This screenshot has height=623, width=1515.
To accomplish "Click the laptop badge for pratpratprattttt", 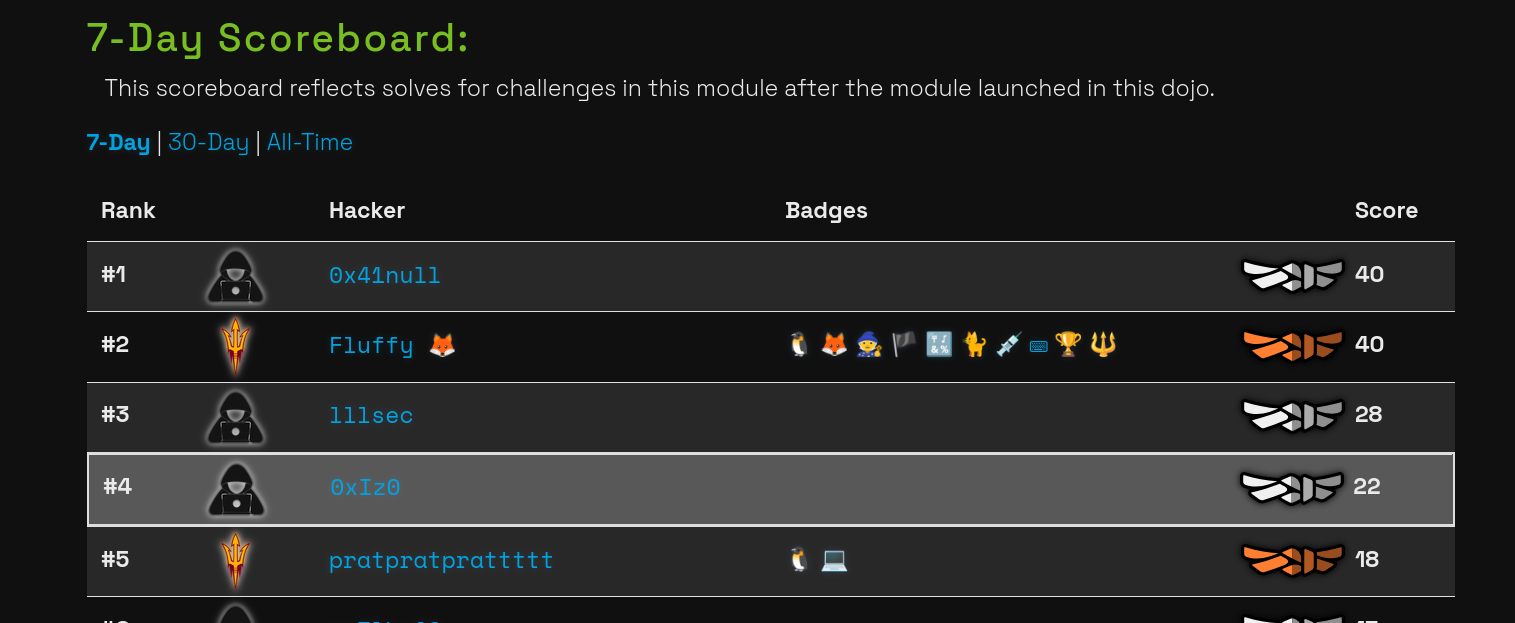I will point(834,559).
